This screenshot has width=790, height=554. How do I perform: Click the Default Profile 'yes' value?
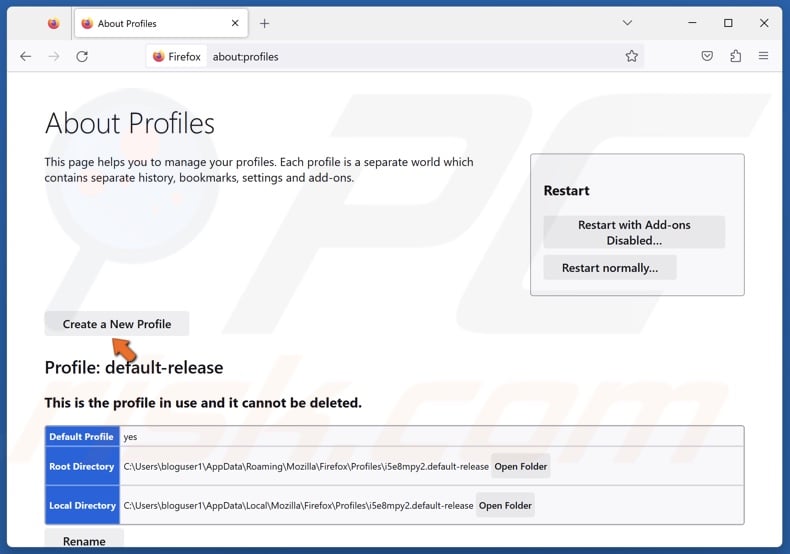click(x=130, y=437)
